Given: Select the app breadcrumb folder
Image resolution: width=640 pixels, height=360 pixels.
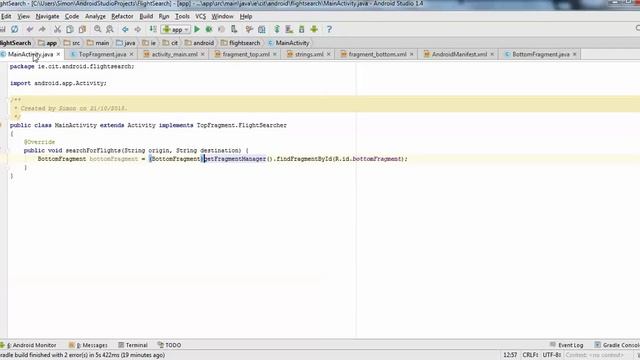Looking at the screenshot, I should click(x=48, y=43).
